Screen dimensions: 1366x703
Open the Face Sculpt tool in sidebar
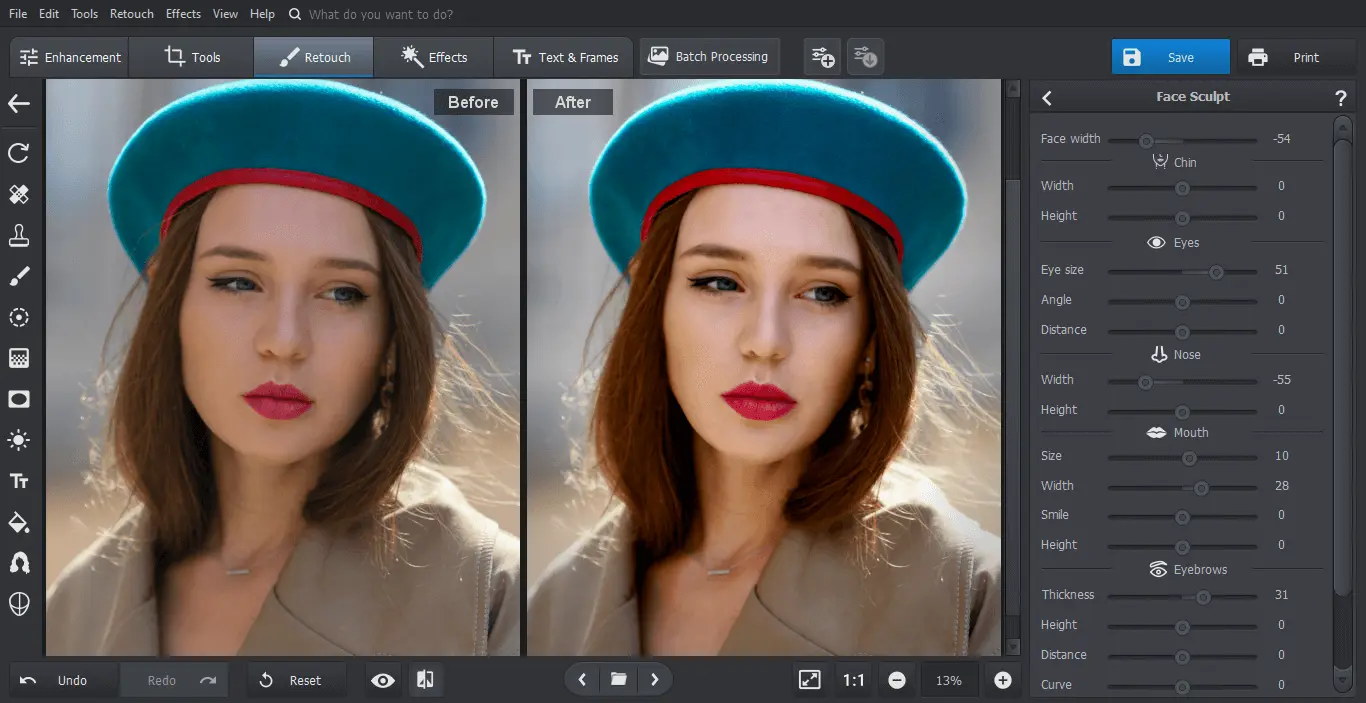(19, 604)
